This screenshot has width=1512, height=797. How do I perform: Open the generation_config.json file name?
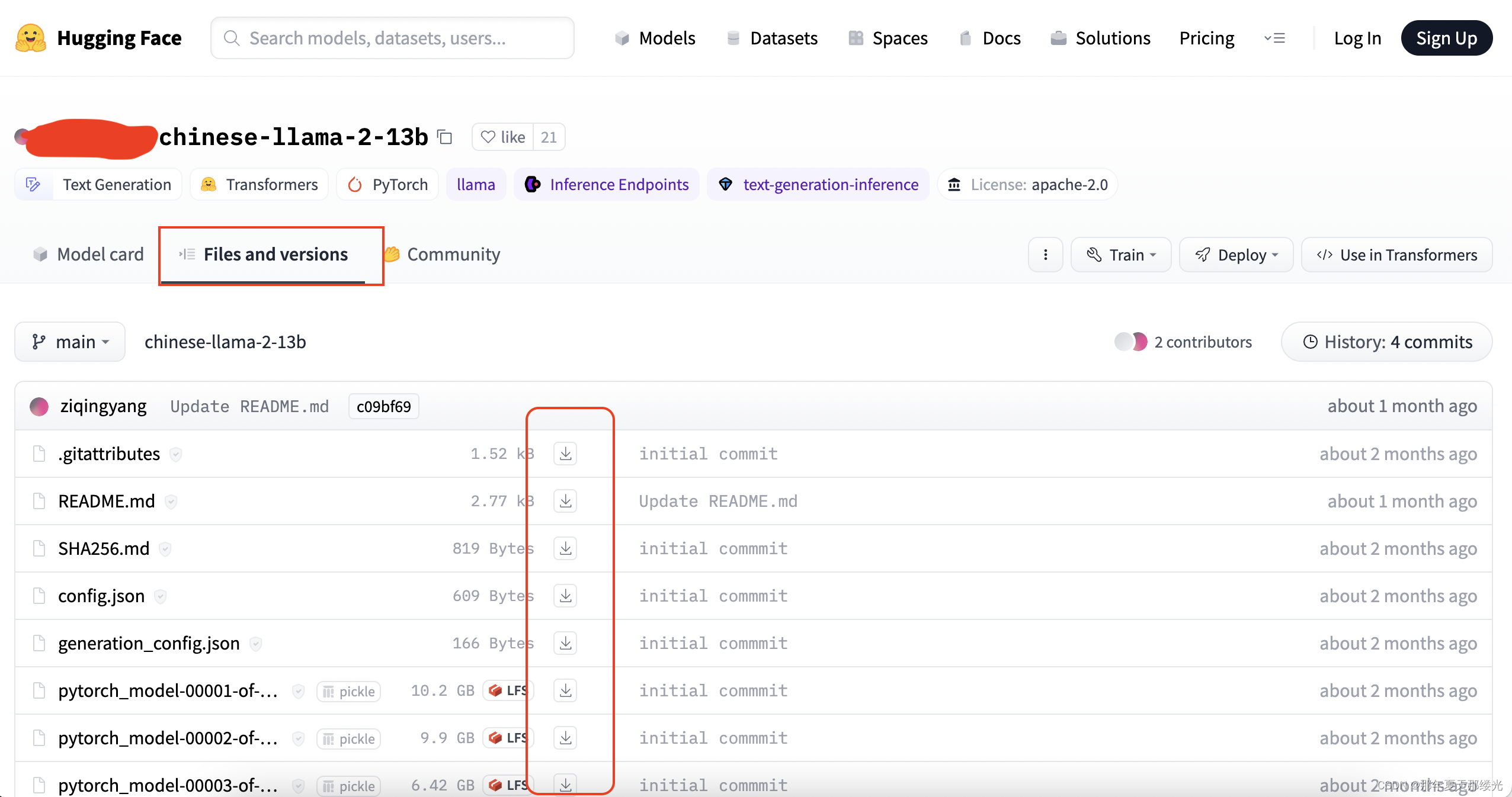(x=149, y=643)
